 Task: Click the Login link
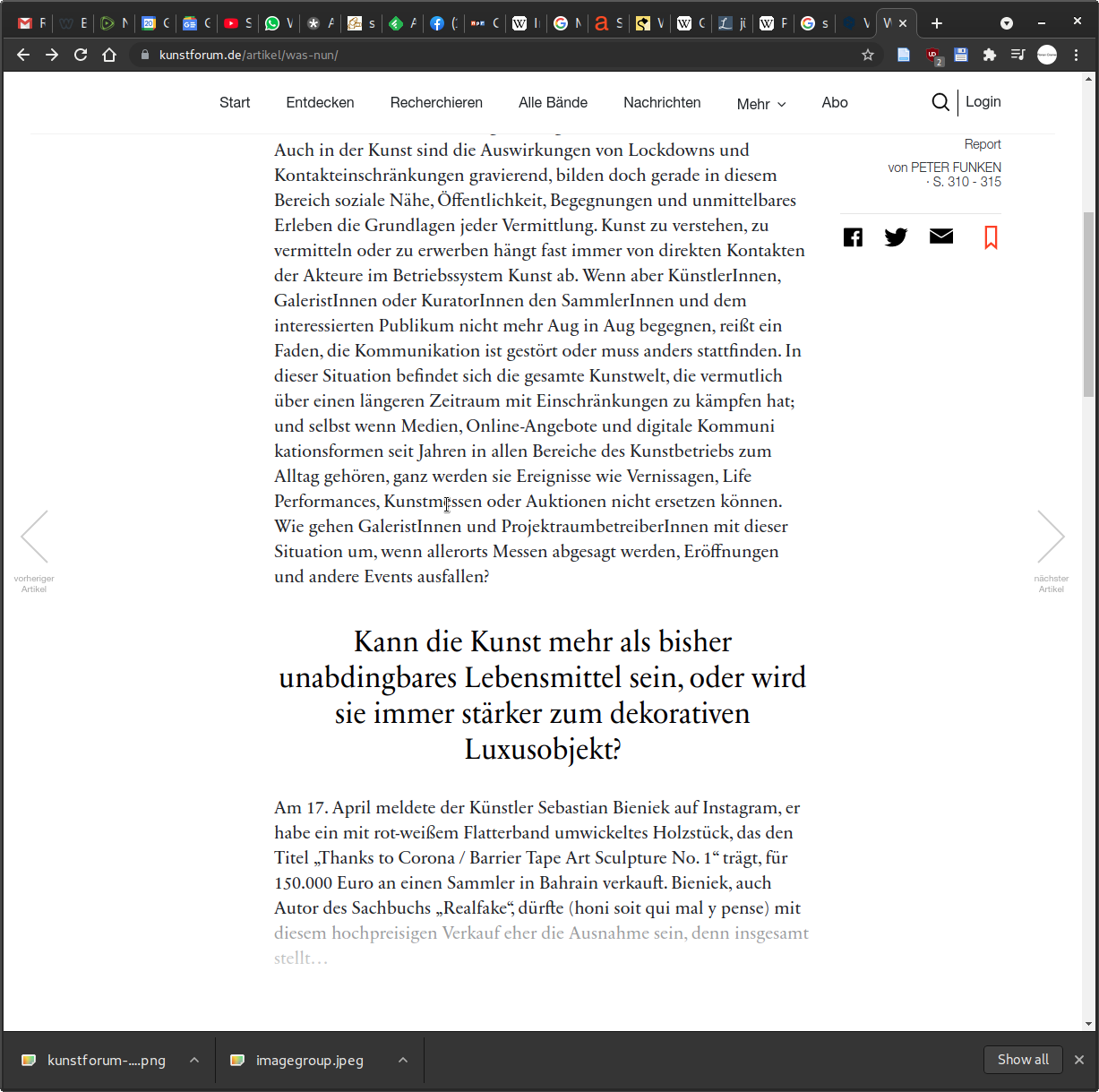click(983, 102)
